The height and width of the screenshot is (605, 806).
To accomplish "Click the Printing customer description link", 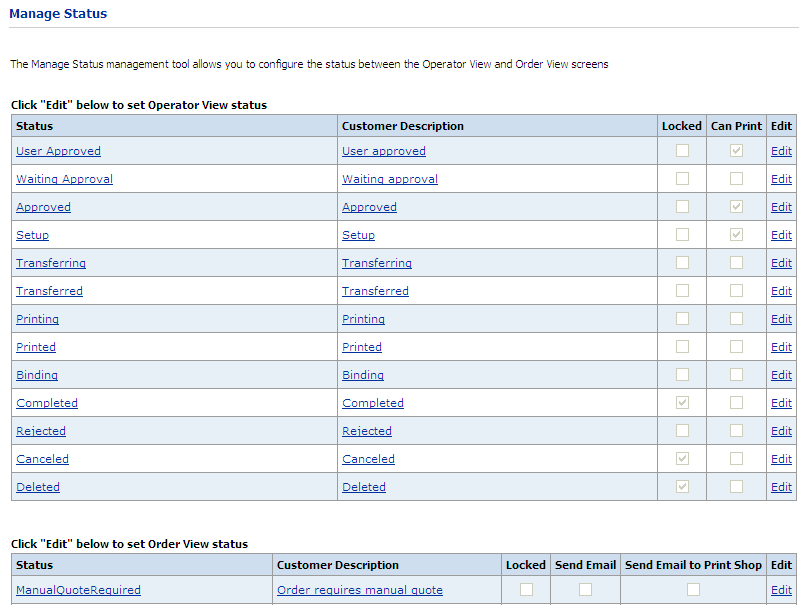I will tap(363, 319).
